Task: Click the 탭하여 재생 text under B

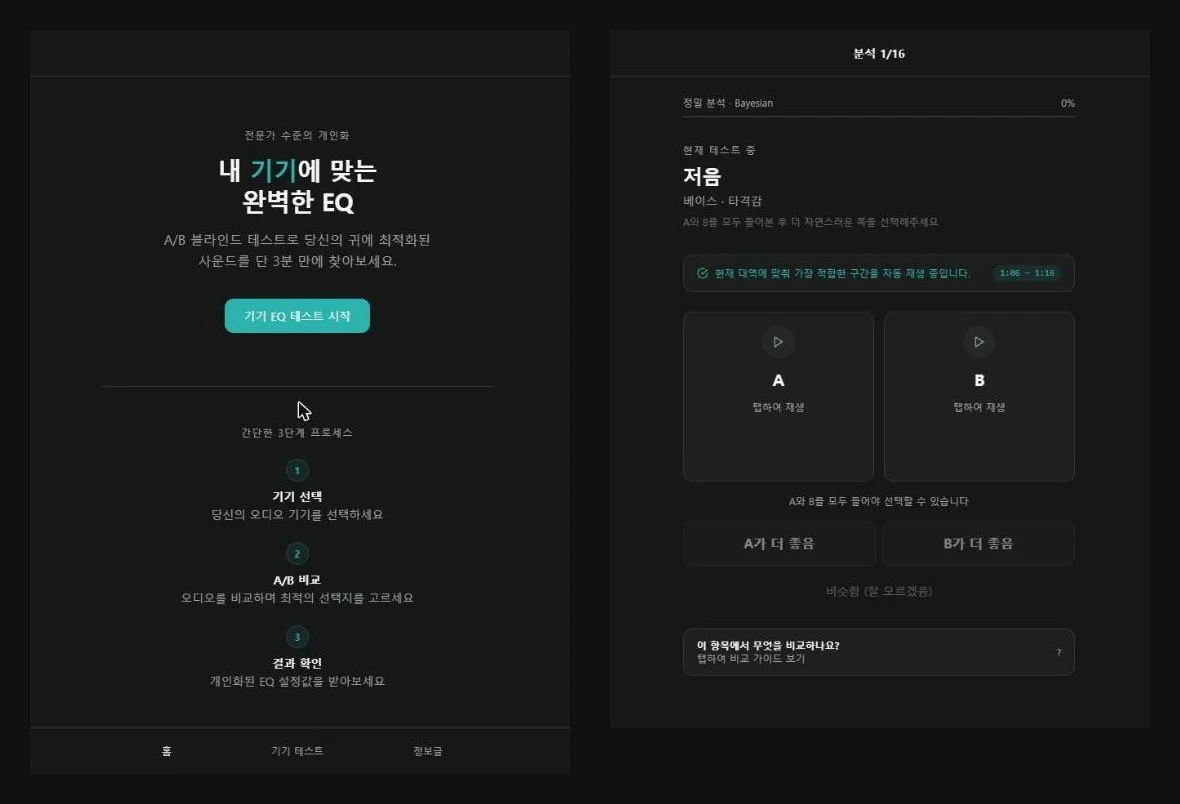Action: [979, 407]
